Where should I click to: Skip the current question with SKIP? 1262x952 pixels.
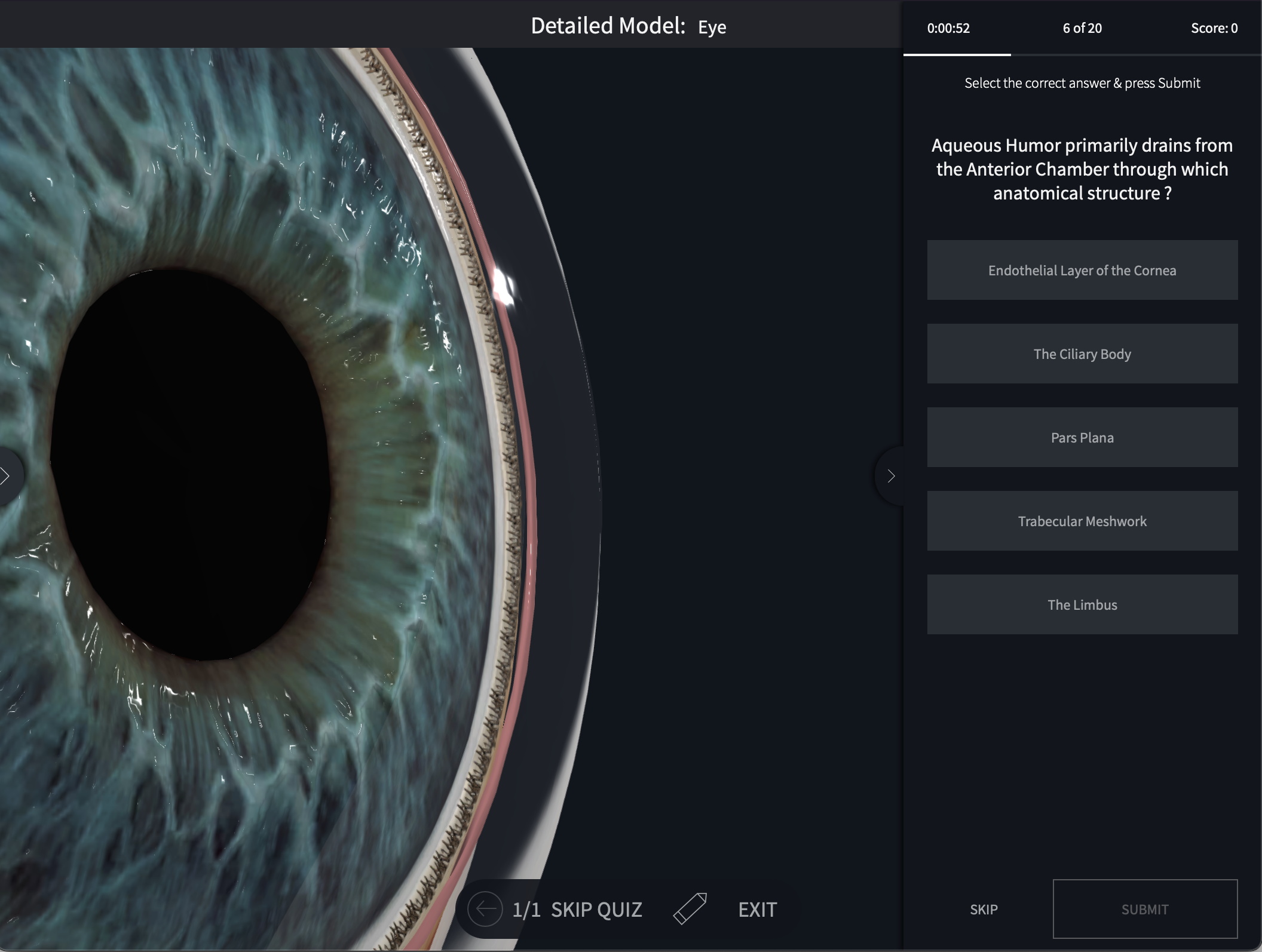click(982, 909)
